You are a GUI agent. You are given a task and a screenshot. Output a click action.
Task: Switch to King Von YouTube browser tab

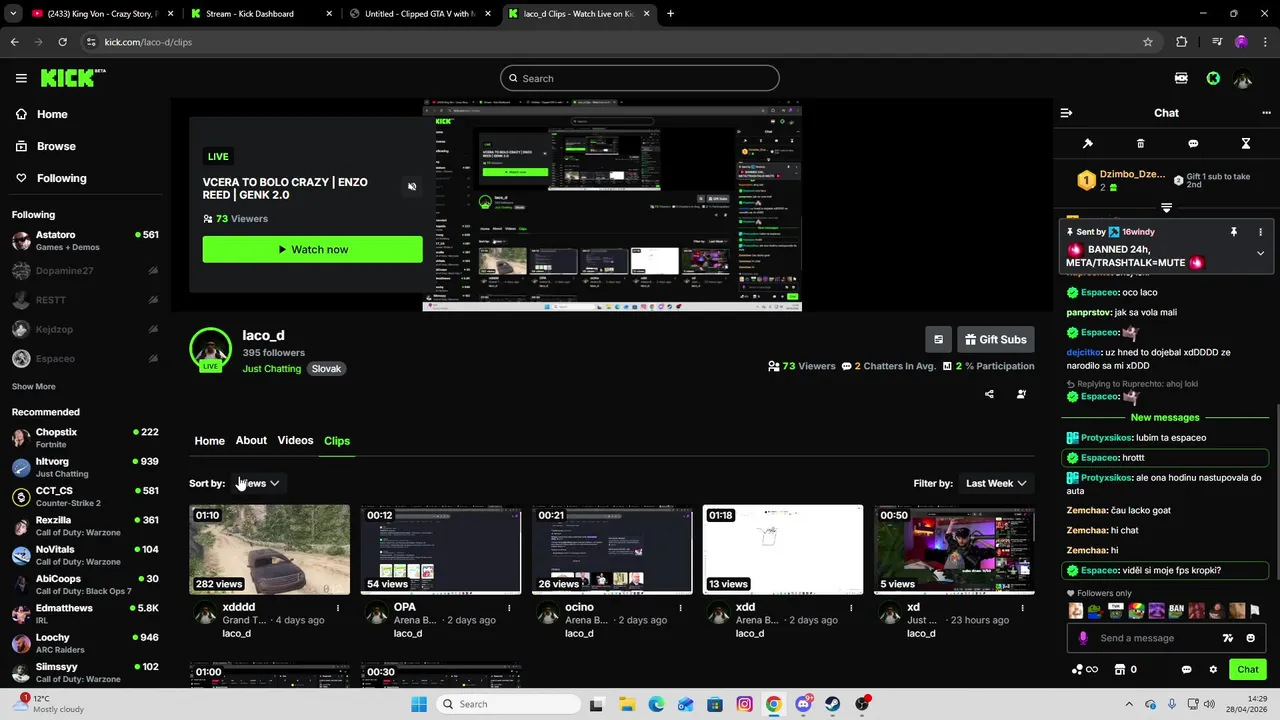[x=100, y=14]
